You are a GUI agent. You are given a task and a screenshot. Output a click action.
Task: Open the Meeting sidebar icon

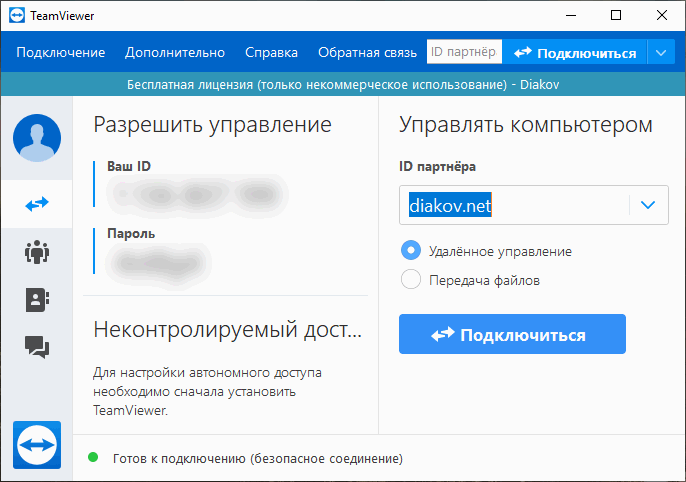(x=37, y=252)
